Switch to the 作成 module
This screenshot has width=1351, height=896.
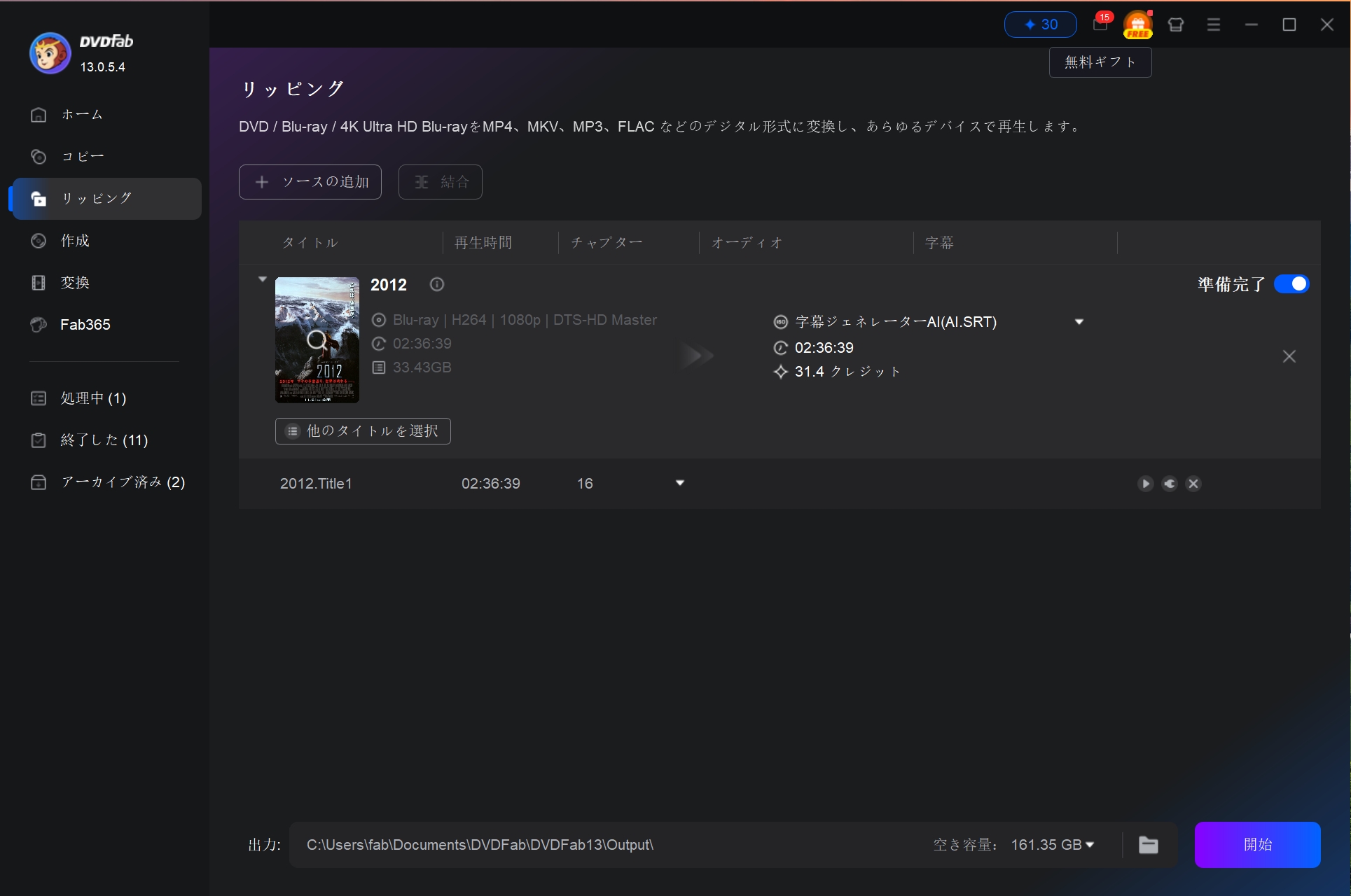(74, 240)
